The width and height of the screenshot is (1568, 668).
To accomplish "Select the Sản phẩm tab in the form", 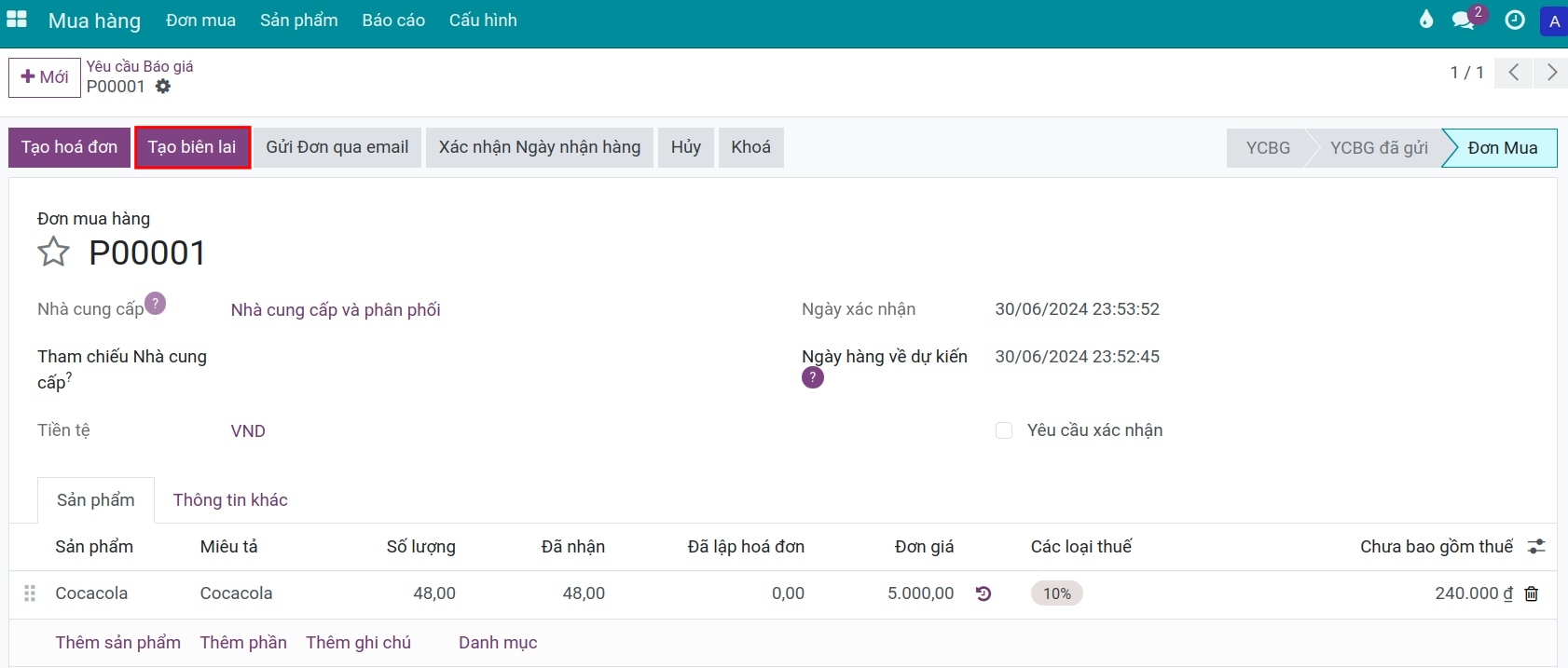I will pyautogui.click(x=96, y=500).
